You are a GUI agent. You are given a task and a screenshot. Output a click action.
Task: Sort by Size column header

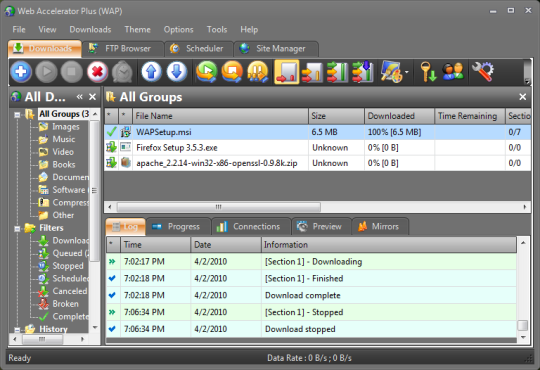[x=336, y=116]
